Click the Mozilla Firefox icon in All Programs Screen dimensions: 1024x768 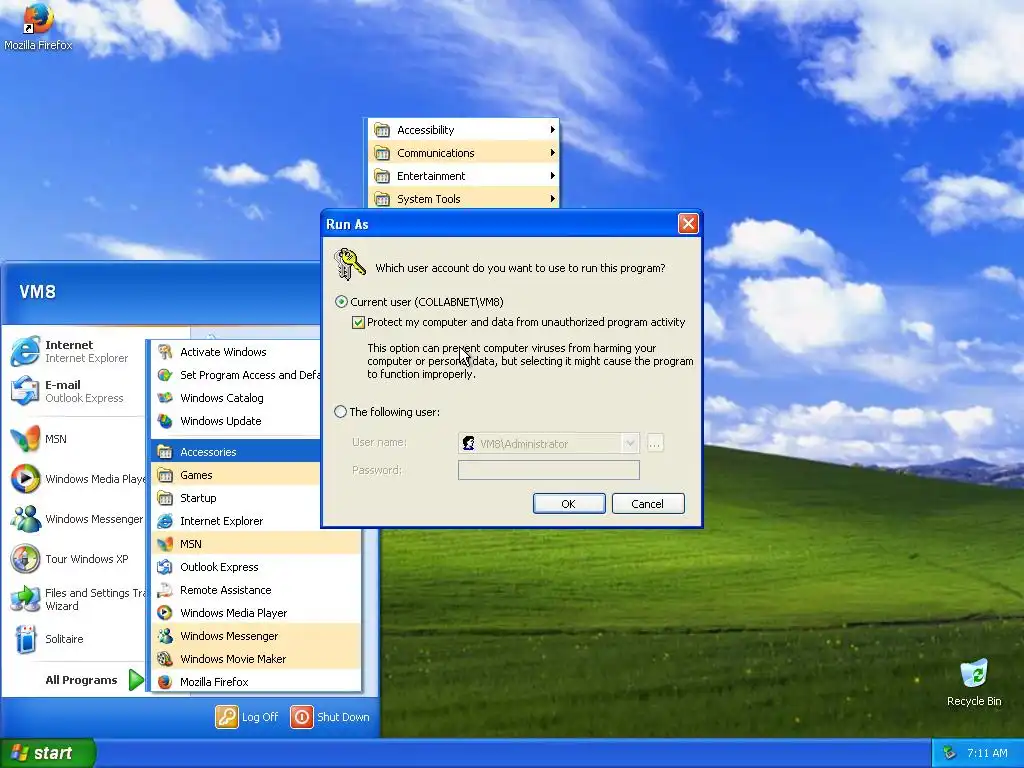165,682
